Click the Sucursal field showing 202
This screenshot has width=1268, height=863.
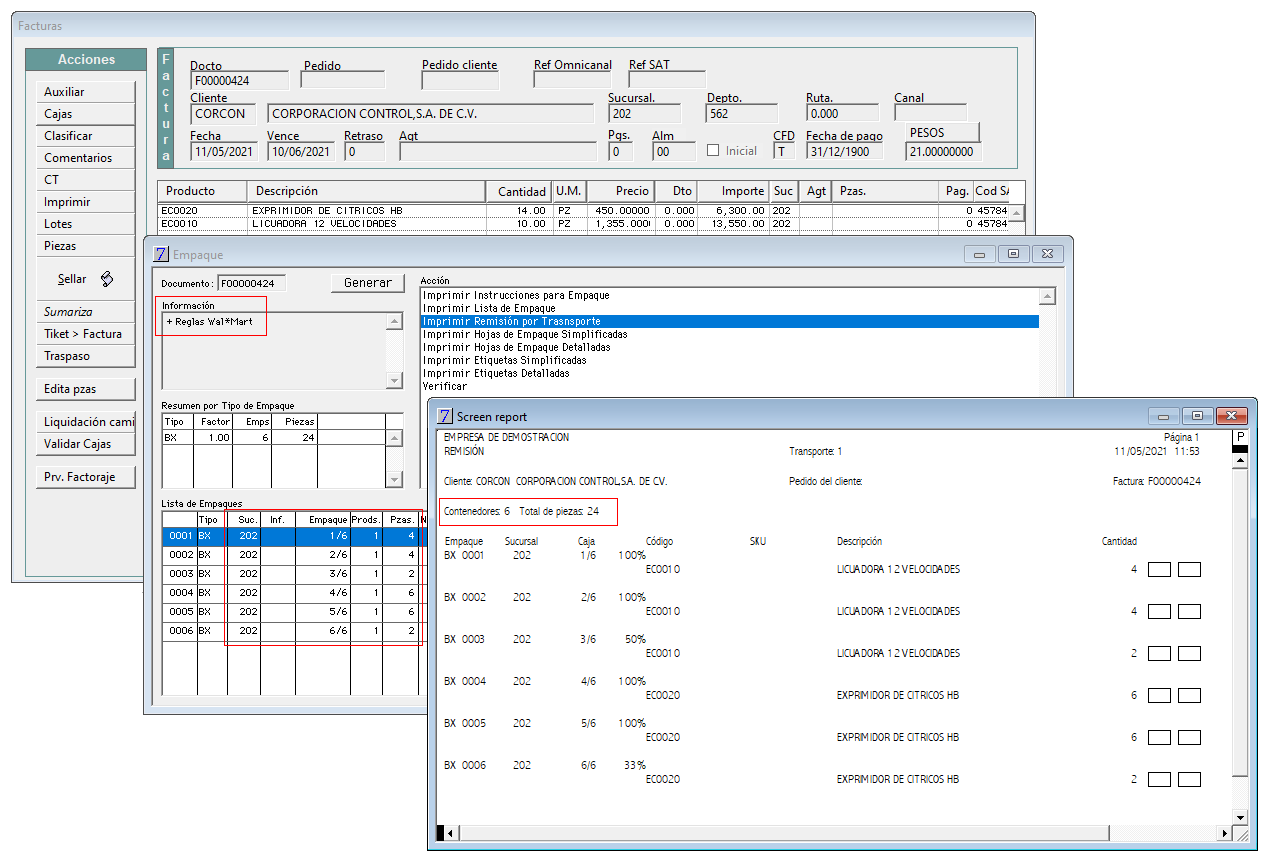(x=644, y=114)
